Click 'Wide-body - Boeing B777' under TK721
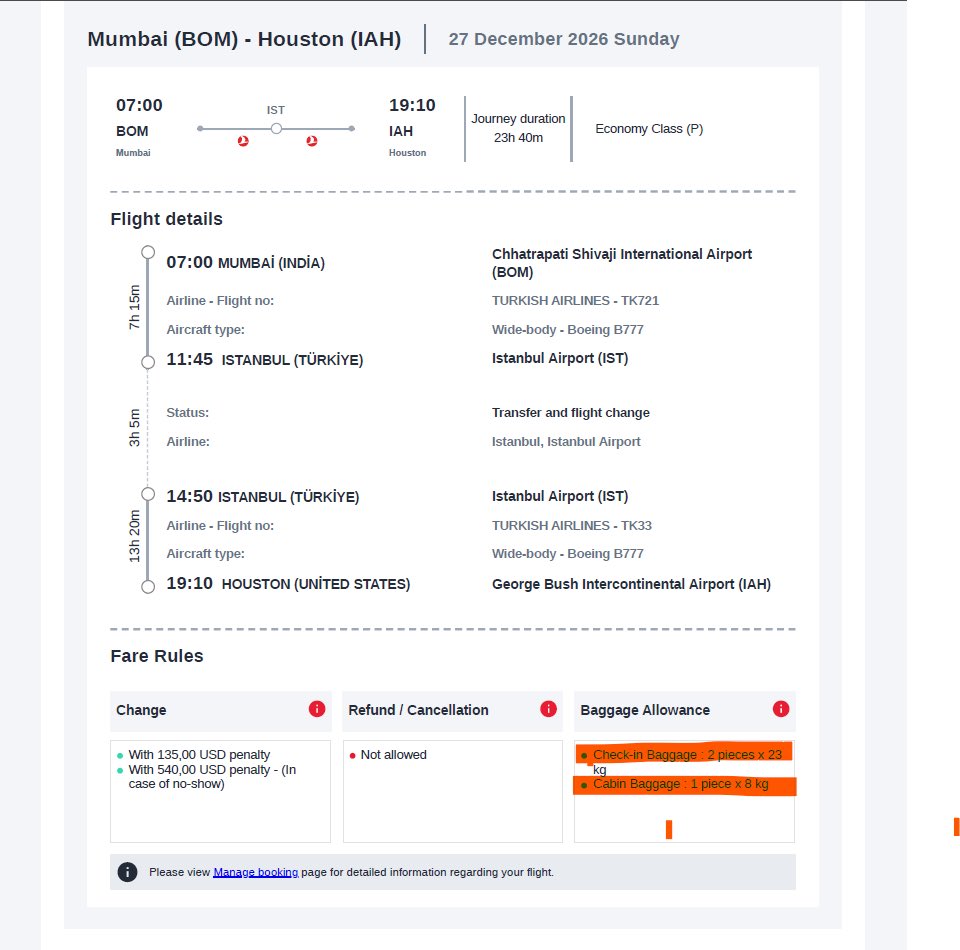Screen dimensions: 960x950 coord(568,329)
